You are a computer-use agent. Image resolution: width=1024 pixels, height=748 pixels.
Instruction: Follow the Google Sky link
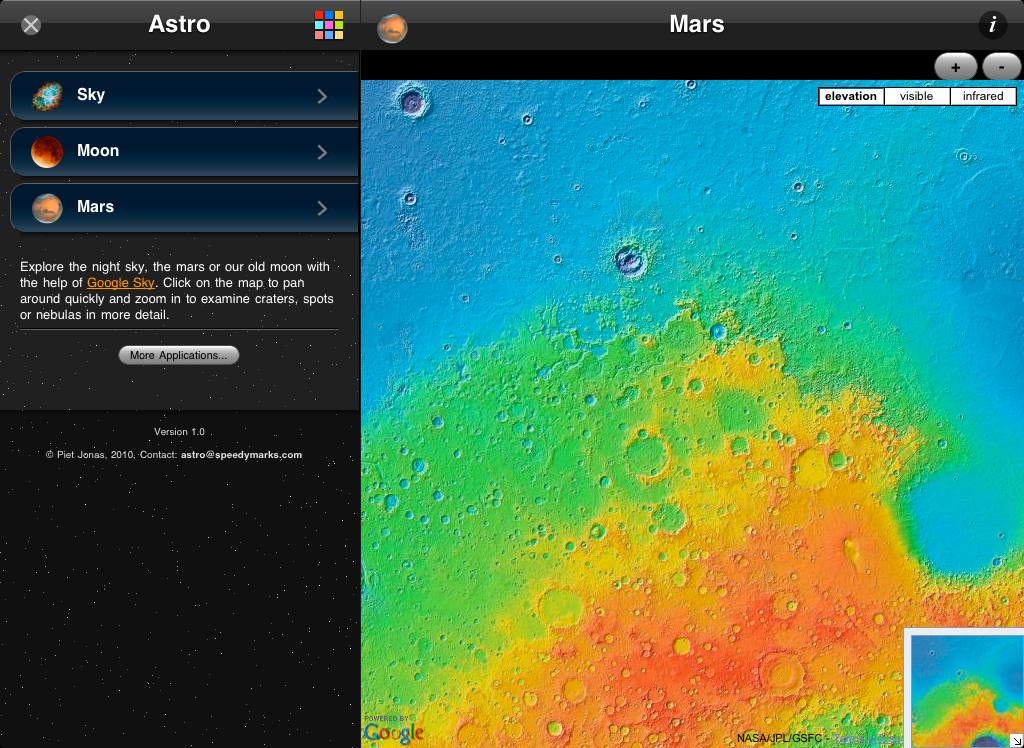tap(121, 283)
